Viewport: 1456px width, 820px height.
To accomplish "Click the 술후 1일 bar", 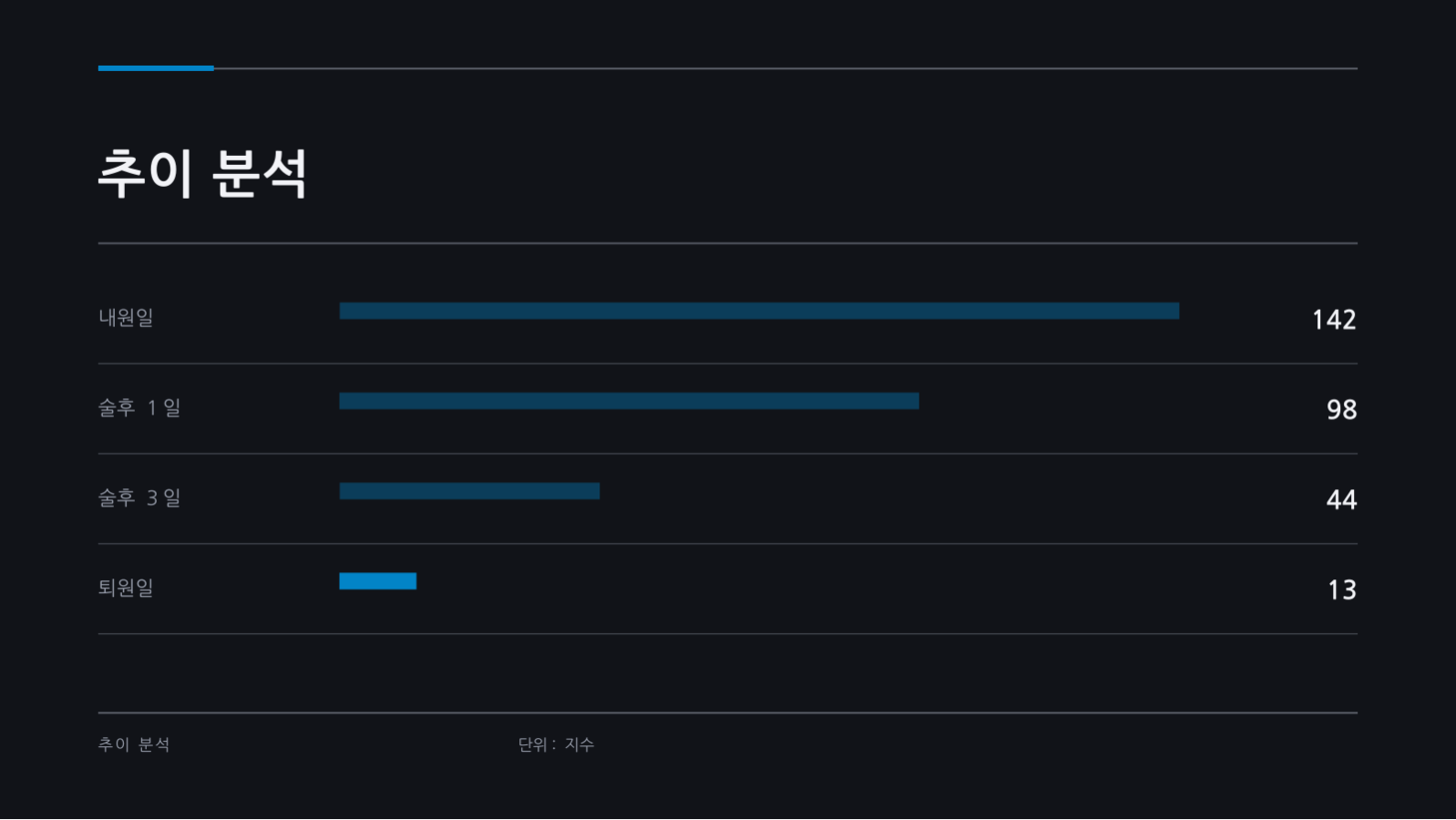I will [629, 401].
